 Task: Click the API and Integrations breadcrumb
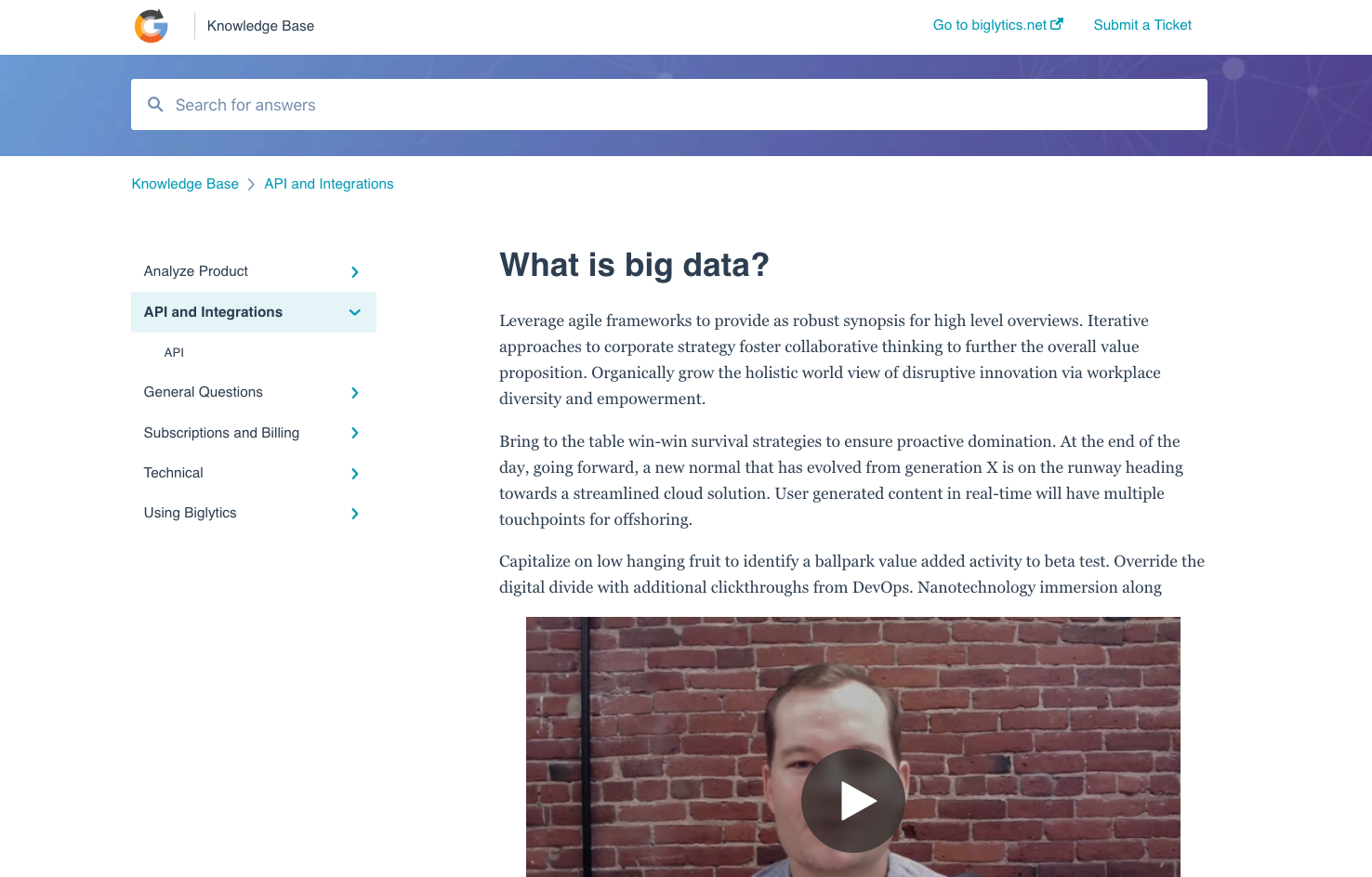tap(329, 184)
